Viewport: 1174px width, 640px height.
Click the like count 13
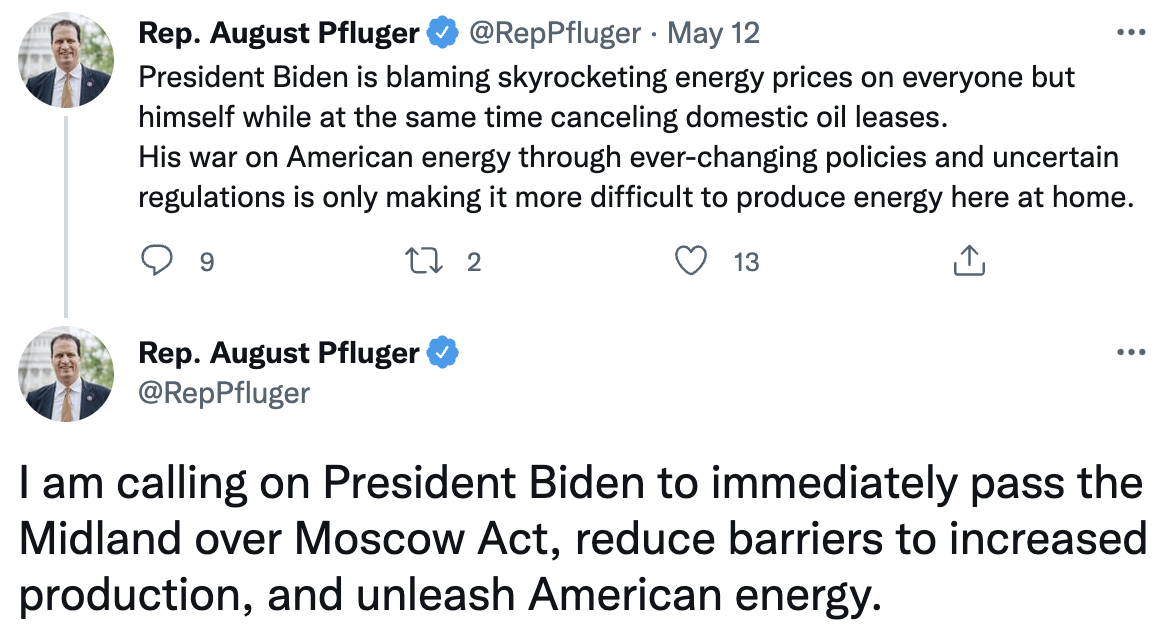point(746,263)
